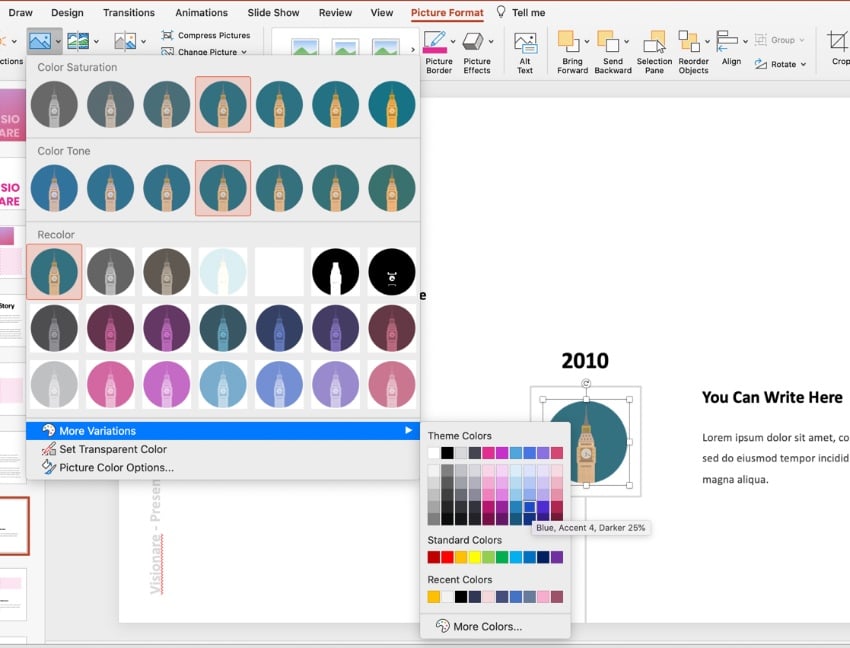Viewport: 850px width, 648px height.
Task: Expand the Align dropdown arrow
Action: click(x=745, y=41)
